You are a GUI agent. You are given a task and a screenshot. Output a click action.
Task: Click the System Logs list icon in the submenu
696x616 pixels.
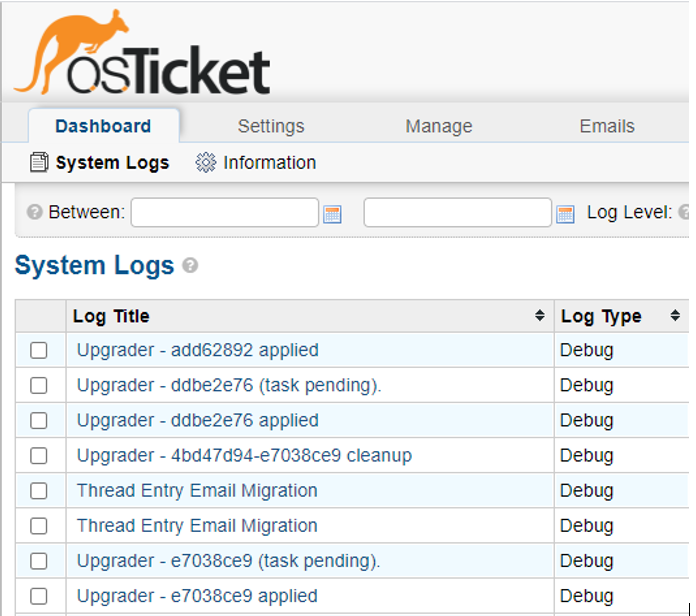pyautogui.click(x=39, y=163)
